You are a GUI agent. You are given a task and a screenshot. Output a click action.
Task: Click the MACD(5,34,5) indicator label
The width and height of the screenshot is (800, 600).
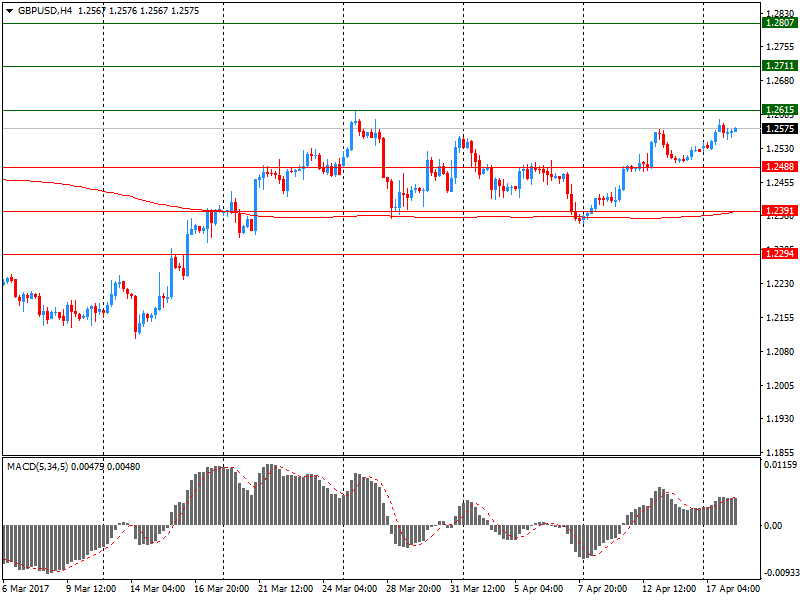37,467
